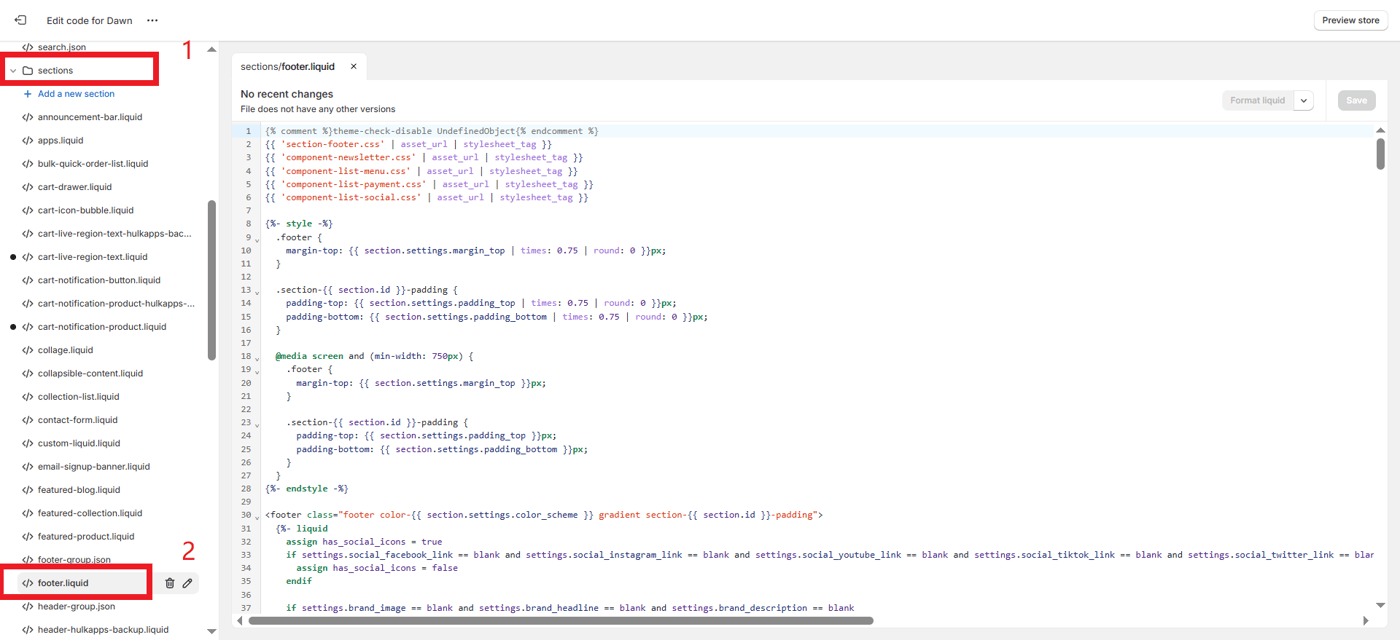
Task: Open header-group.json file
Action: (76, 607)
